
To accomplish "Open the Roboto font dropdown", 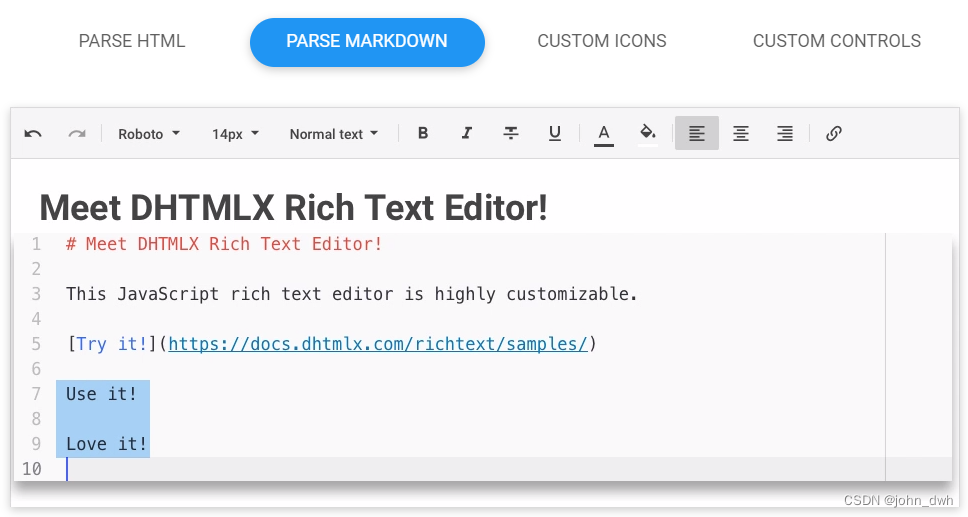I will click(x=149, y=134).
